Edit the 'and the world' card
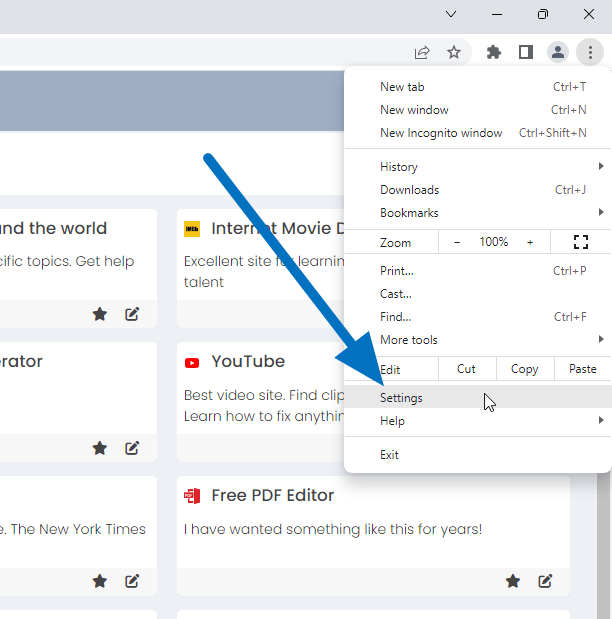The width and height of the screenshot is (612, 619). pos(132,314)
